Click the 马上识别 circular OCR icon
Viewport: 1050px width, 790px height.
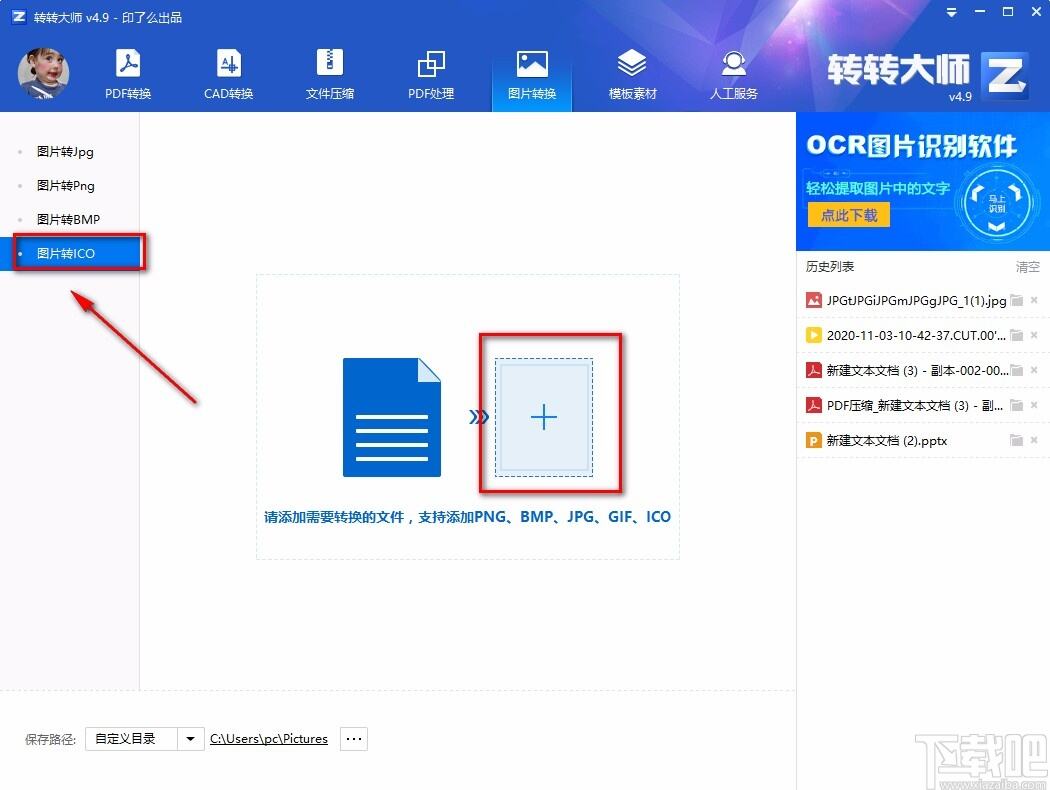tap(996, 204)
